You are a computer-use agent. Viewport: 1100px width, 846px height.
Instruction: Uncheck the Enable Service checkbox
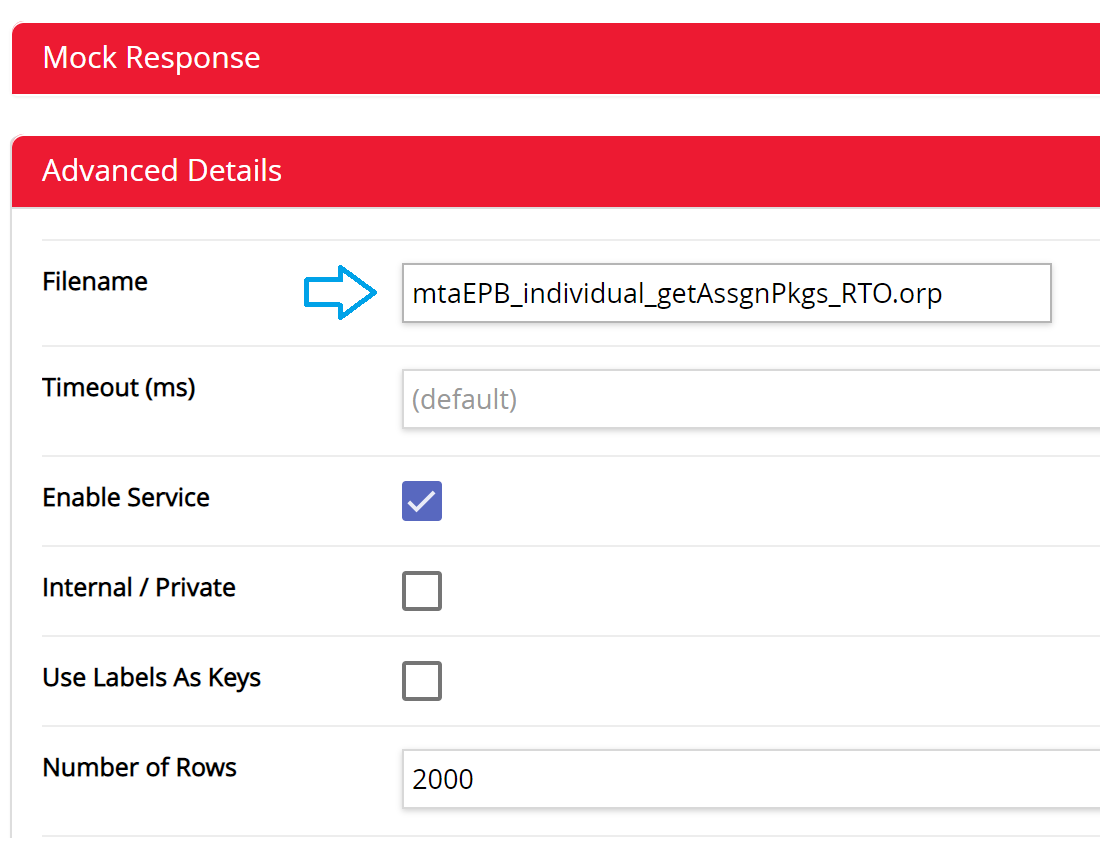tap(422, 501)
